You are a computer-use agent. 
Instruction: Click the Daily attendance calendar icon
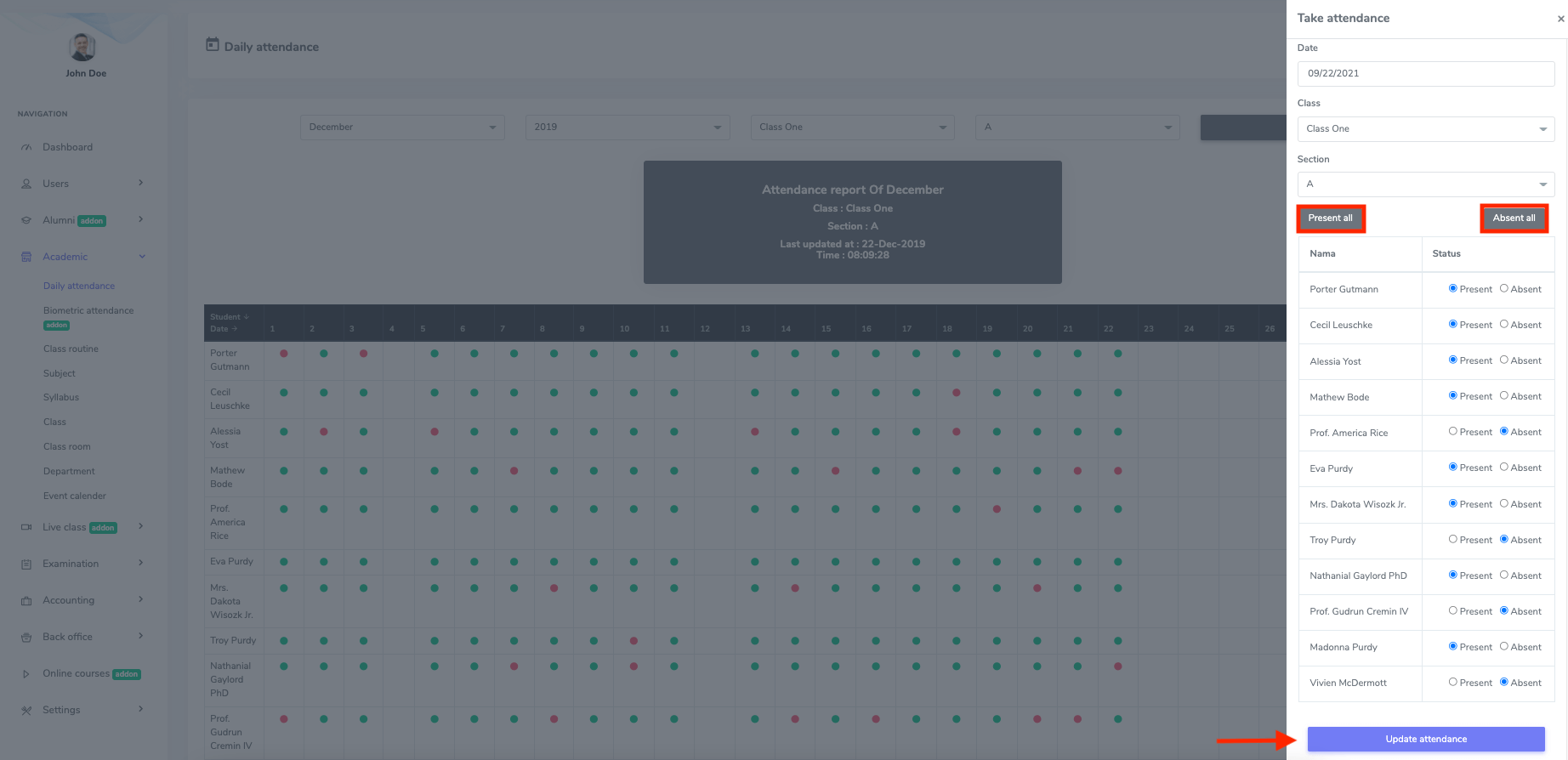213,45
